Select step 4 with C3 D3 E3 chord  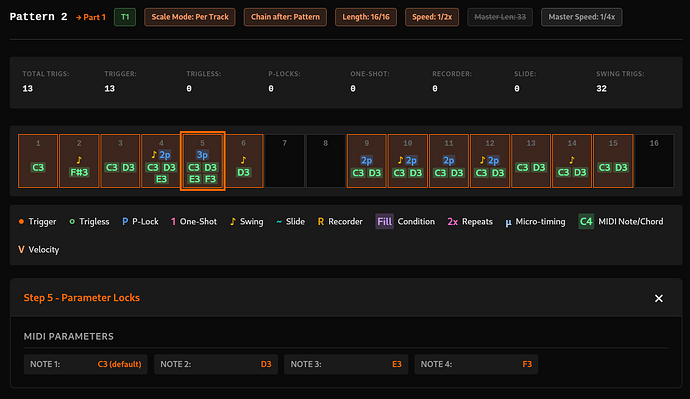click(x=161, y=161)
